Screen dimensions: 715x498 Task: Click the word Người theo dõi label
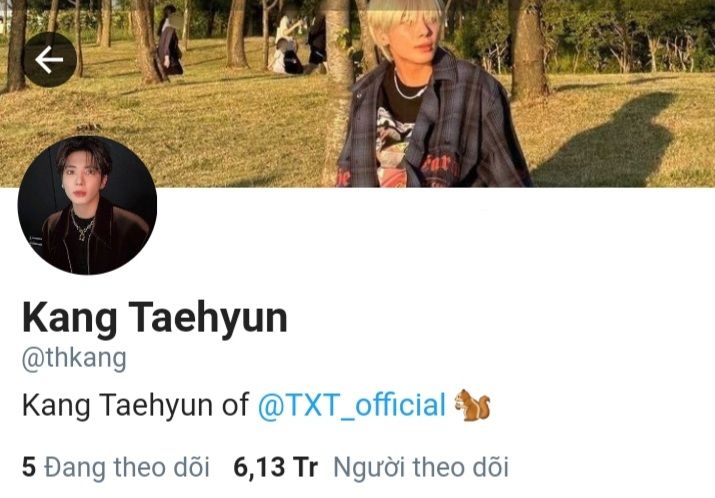421,467
